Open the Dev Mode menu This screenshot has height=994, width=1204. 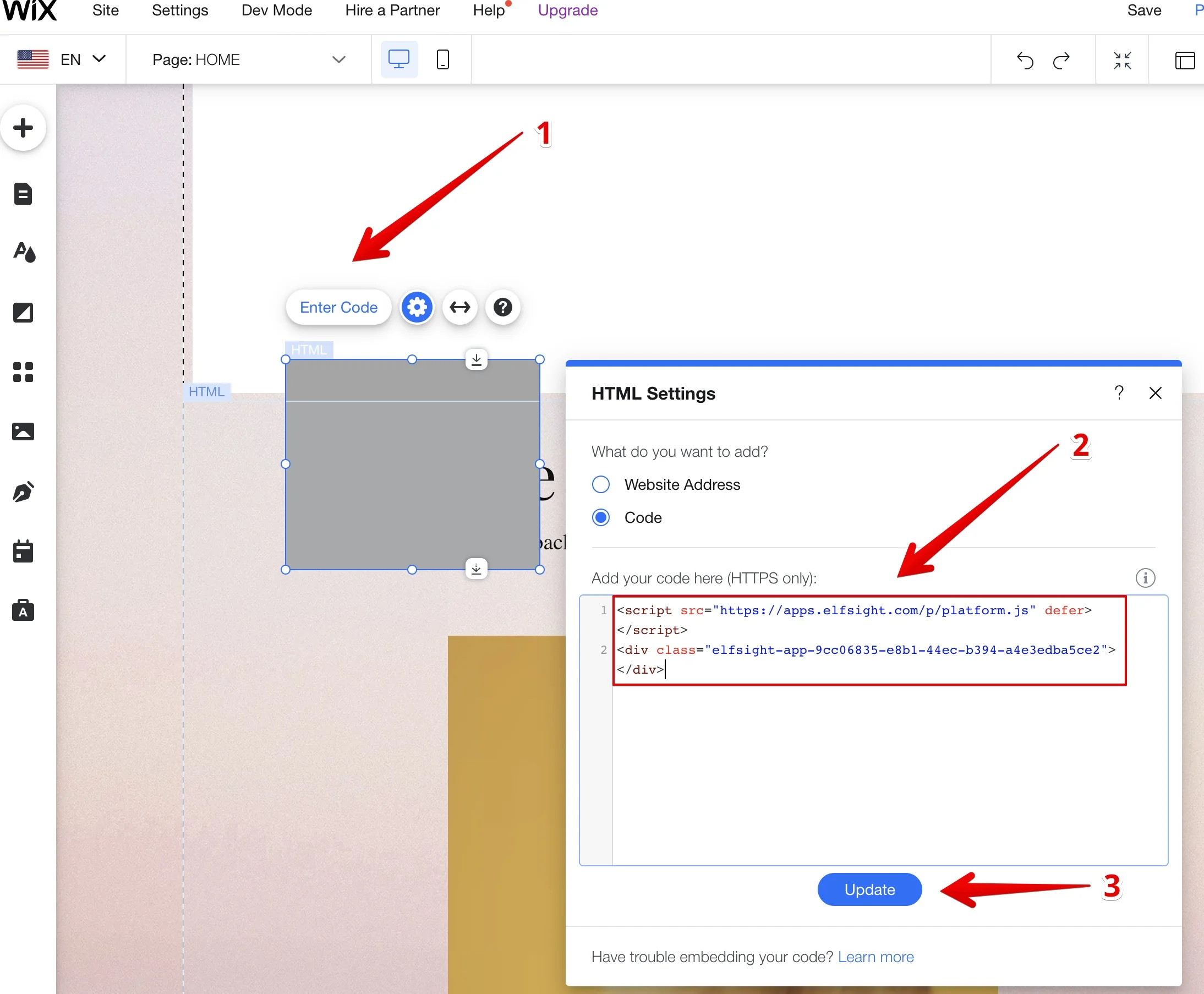click(x=277, y=10)
